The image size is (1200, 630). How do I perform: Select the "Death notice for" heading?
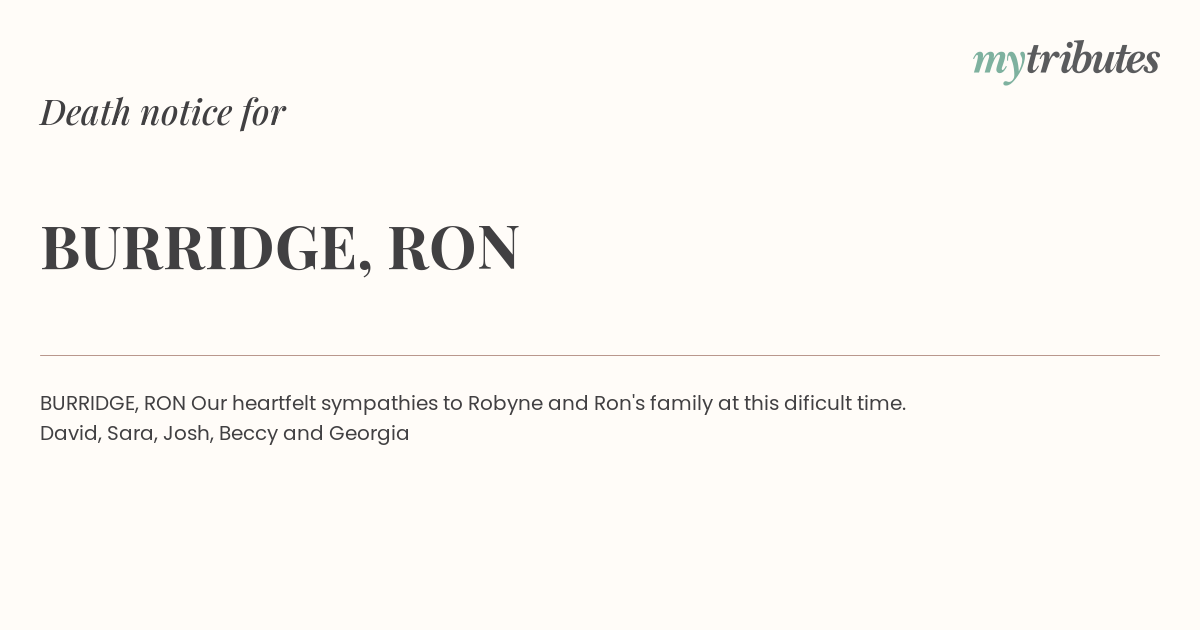[x=163, y=112]
